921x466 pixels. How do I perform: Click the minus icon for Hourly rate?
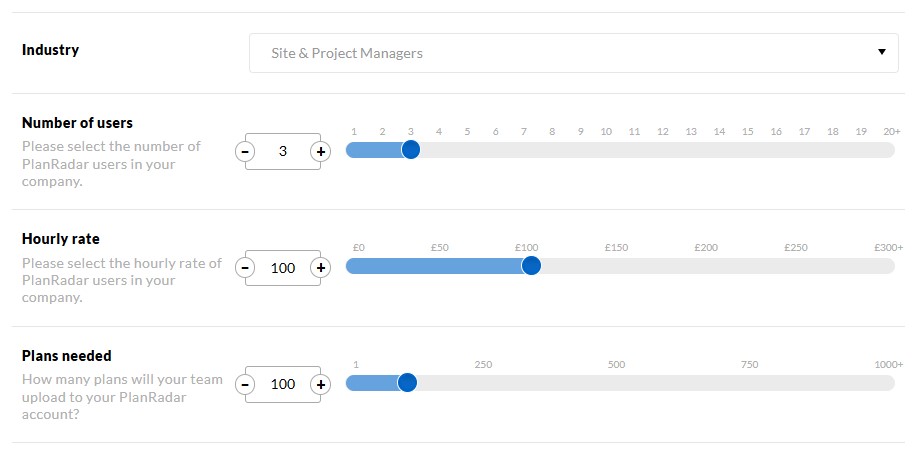[x=245, y=268]
